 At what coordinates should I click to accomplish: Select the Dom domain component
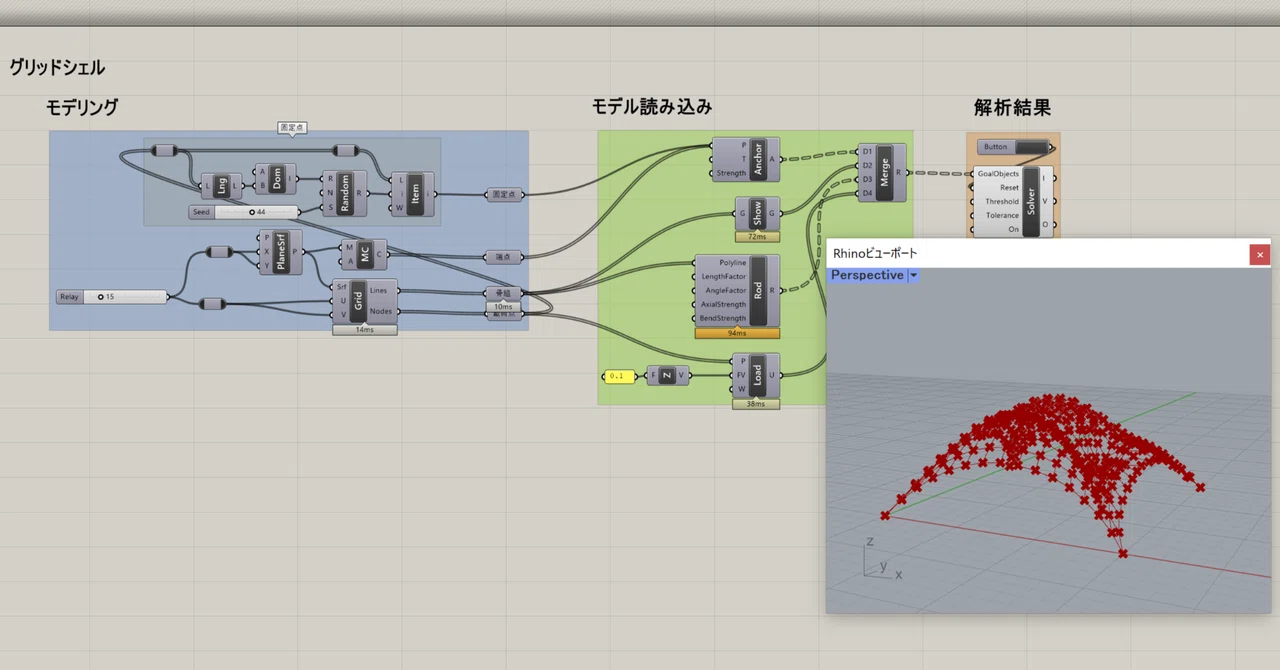tap(276, 179)
